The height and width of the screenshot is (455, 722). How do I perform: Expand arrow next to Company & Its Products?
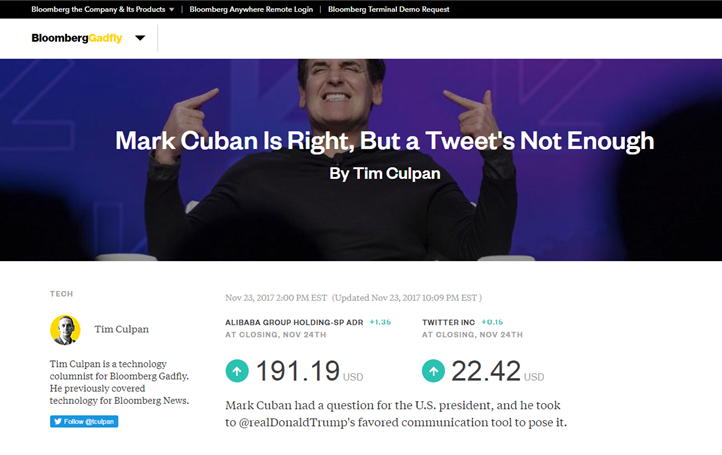tap(171, 9)
